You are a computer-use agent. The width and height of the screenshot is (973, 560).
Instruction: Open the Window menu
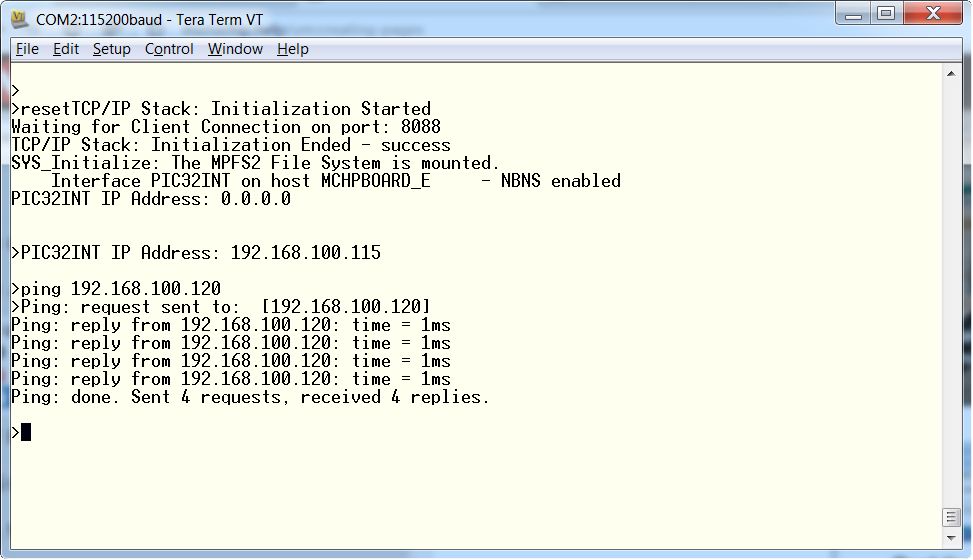coord(235,49)
